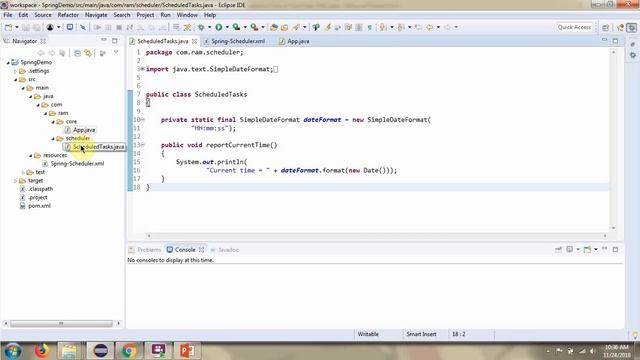Maximize the editor area
640x360 pixels.
616,41
